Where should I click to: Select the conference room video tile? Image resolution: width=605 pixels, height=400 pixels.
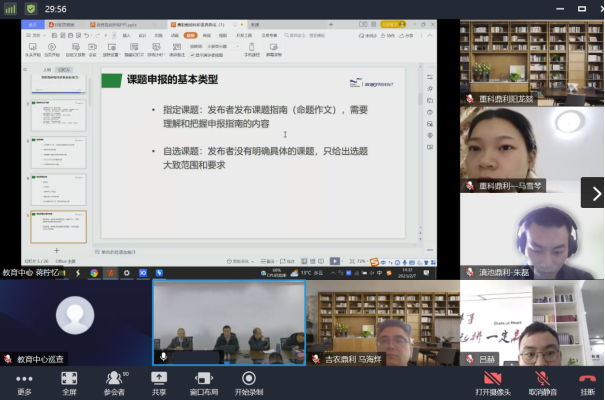point(228,322)
